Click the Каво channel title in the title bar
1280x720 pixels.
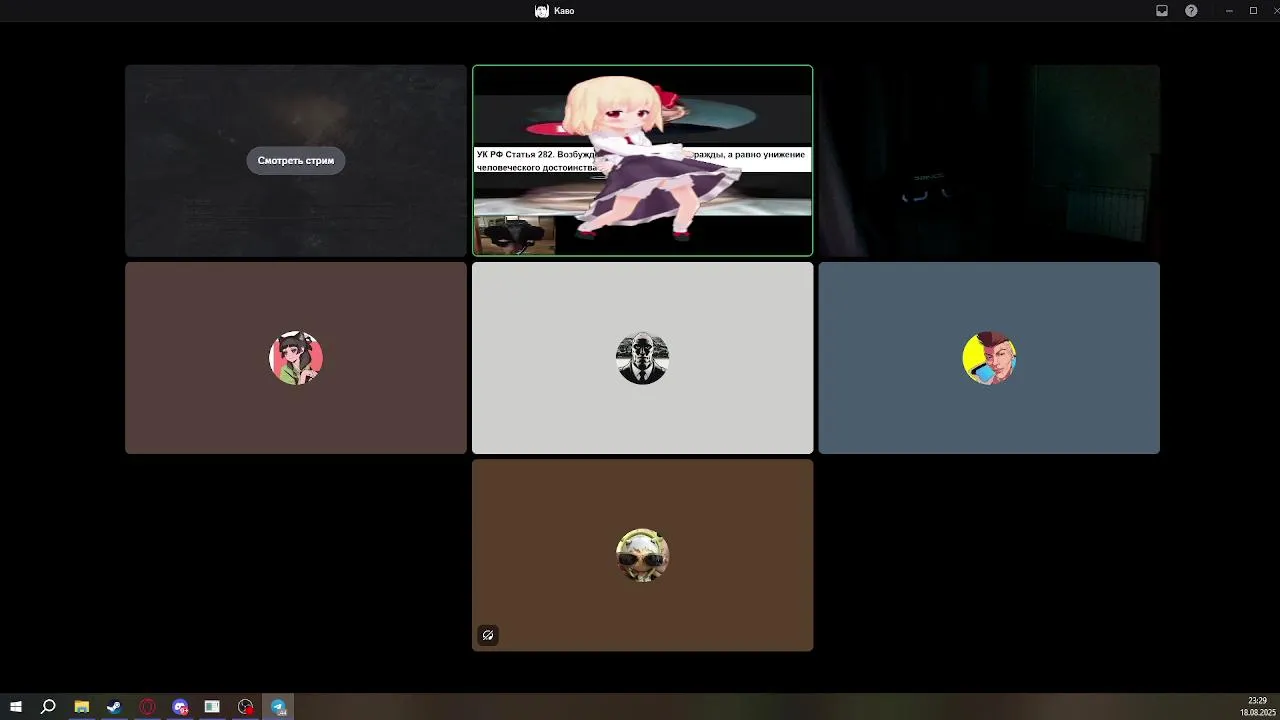point(564,11)
